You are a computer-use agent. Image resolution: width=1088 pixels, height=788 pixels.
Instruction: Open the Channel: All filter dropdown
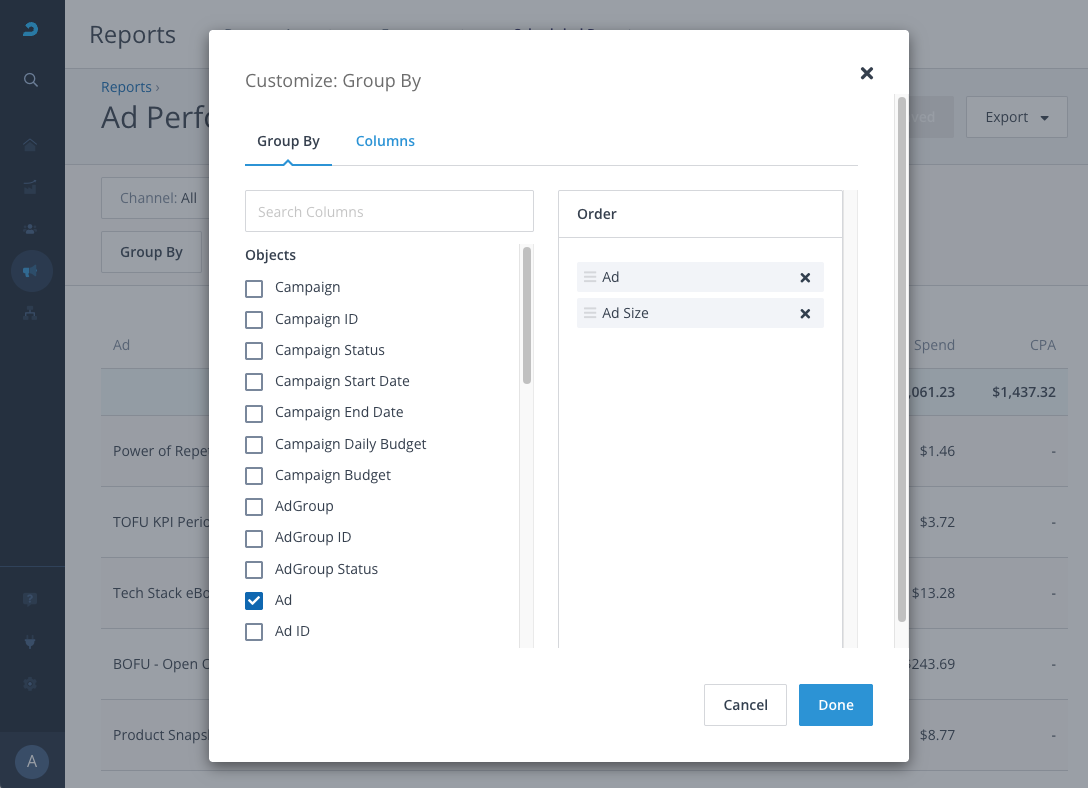point(157,198)
